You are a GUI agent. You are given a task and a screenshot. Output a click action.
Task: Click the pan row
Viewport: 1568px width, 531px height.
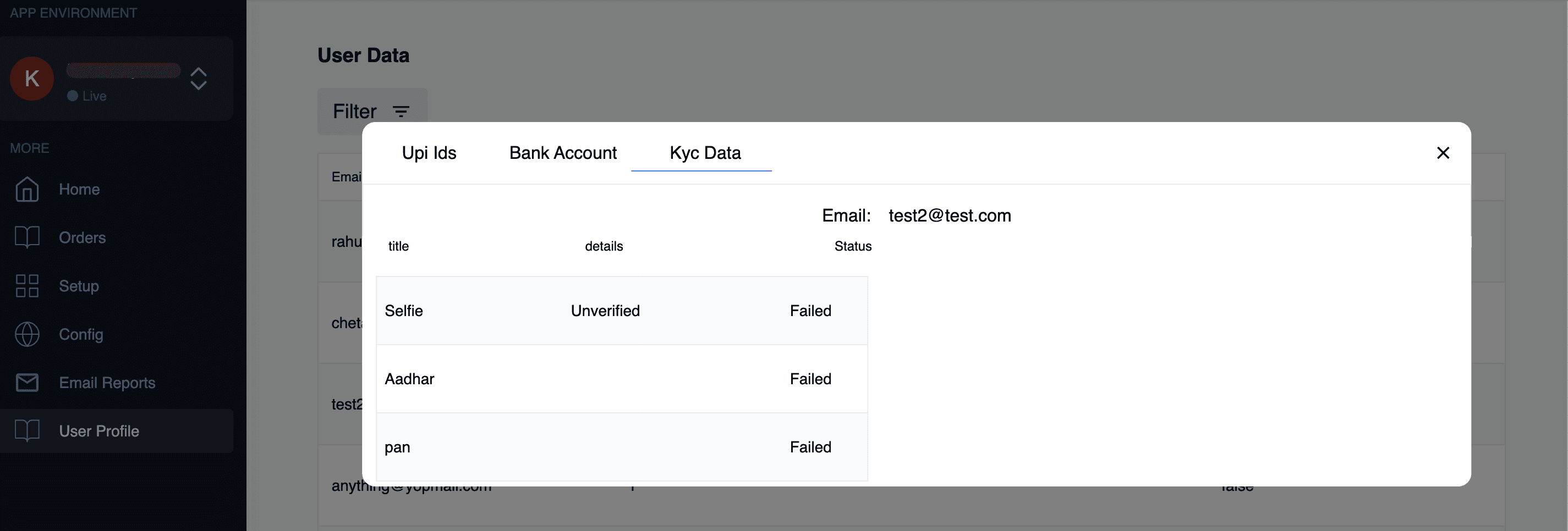coord(621,447)
